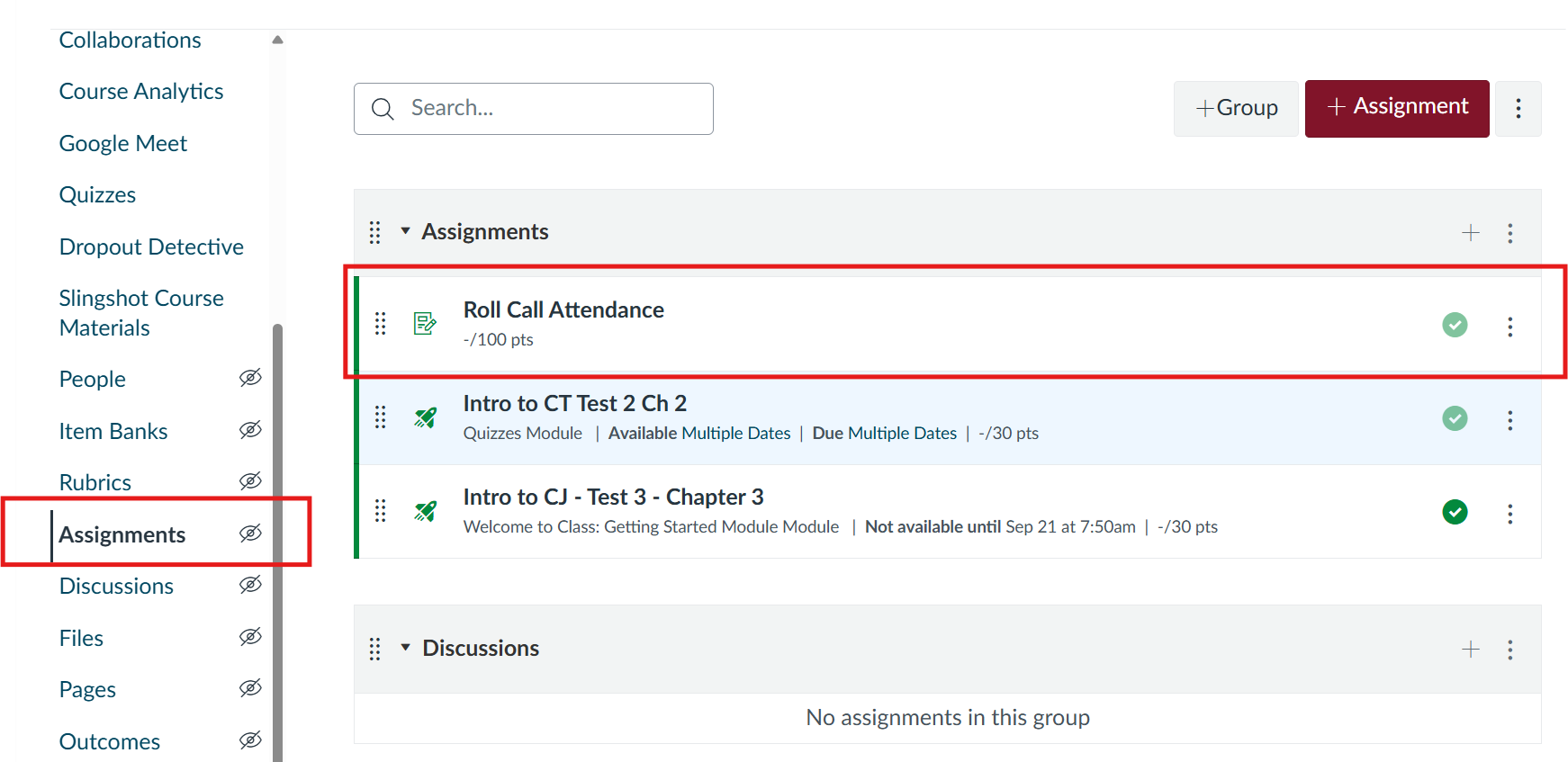The width and height of the screenshot is (1568, 762).
Task: Click the assignment Search field
Action: tap(534, 109)
